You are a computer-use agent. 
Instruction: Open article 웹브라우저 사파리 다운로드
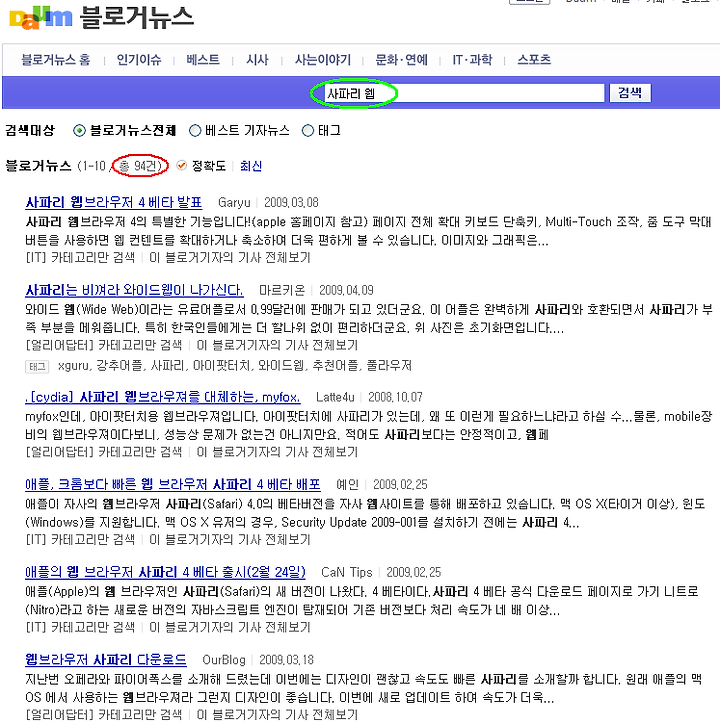pos(106,660)
